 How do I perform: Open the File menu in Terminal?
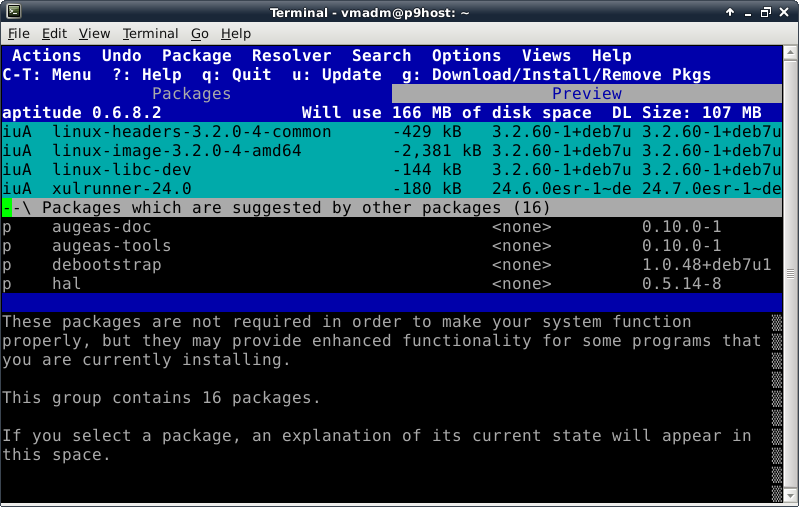(x=18, y=34)
